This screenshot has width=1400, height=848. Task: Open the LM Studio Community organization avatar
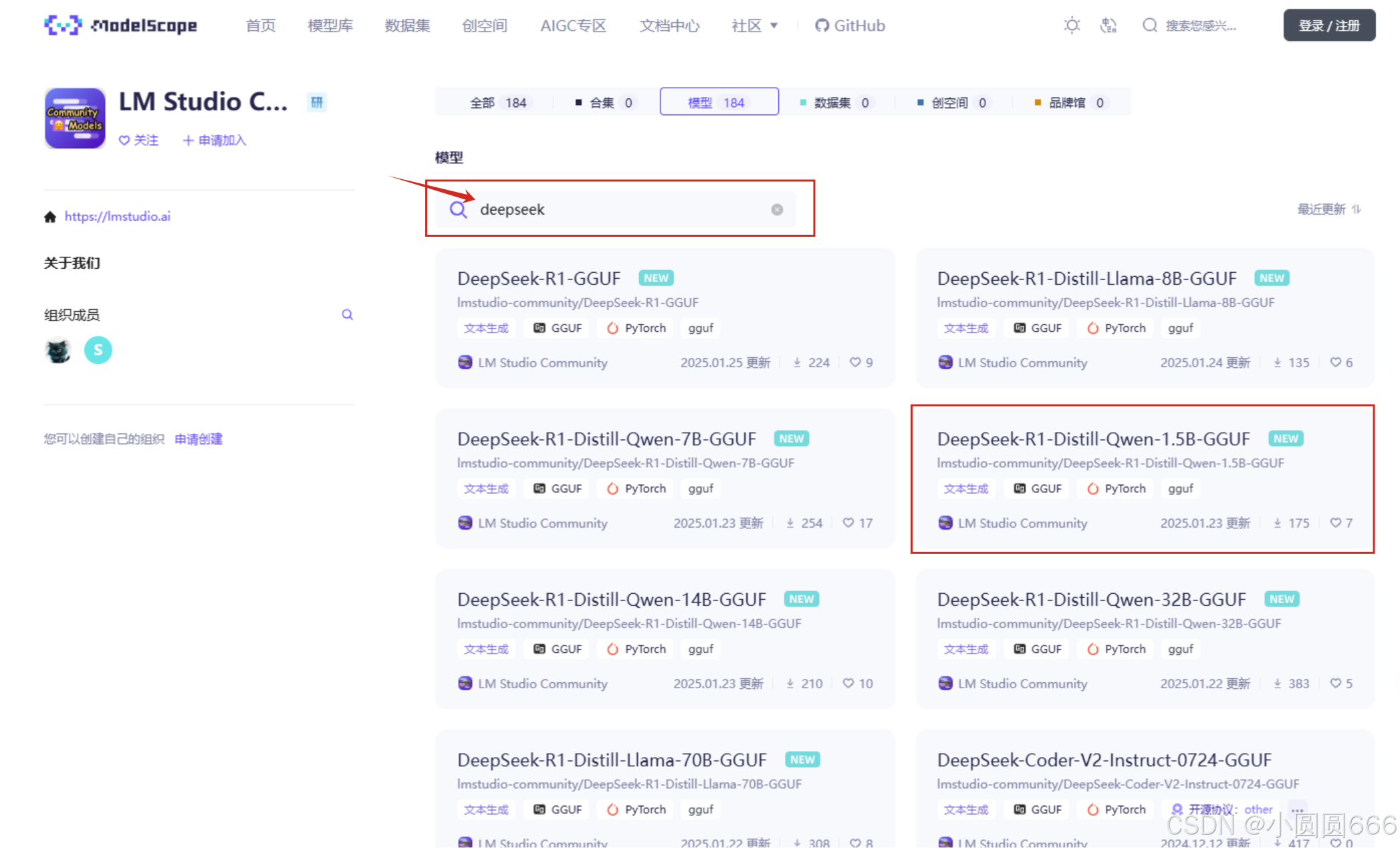(75, 118)
